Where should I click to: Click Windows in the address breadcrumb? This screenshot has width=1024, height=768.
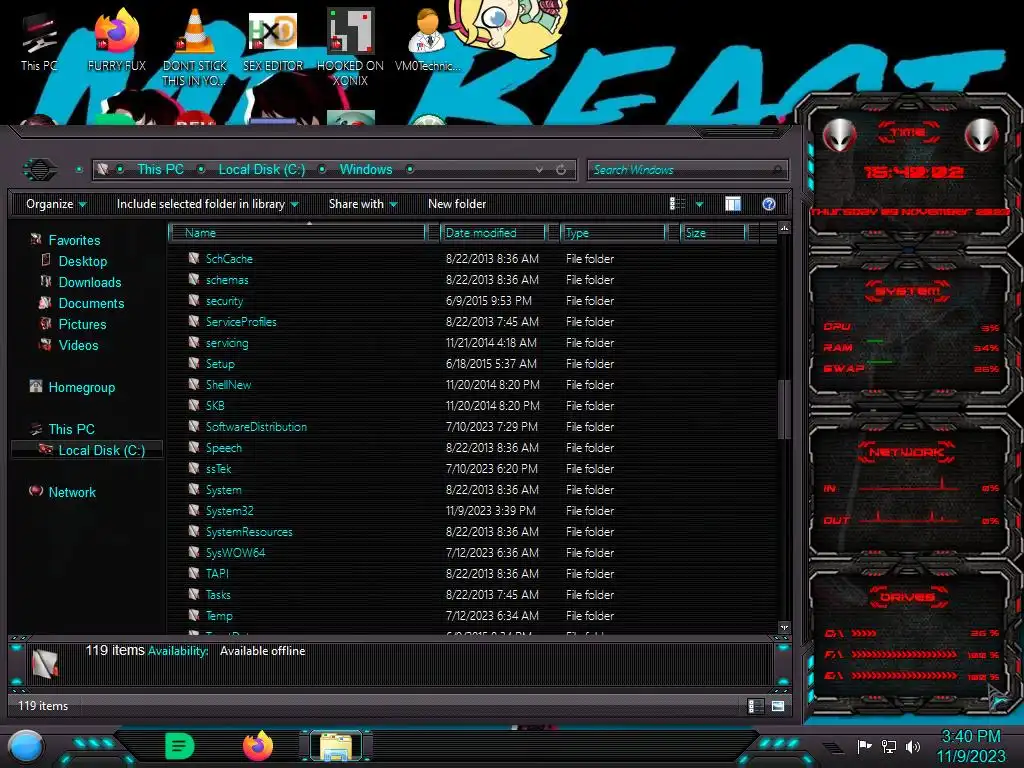click(366, 169)
